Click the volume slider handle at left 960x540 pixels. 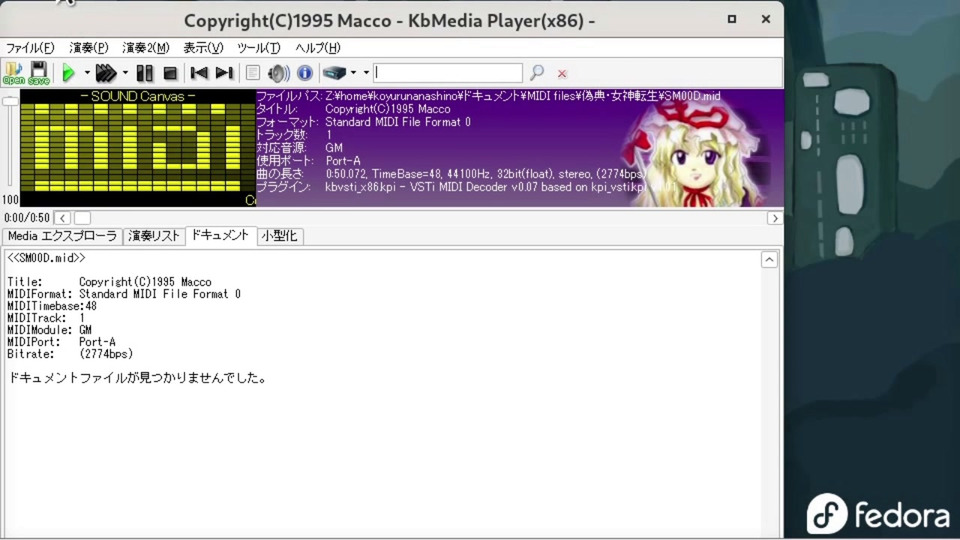(x=10, y=101)
